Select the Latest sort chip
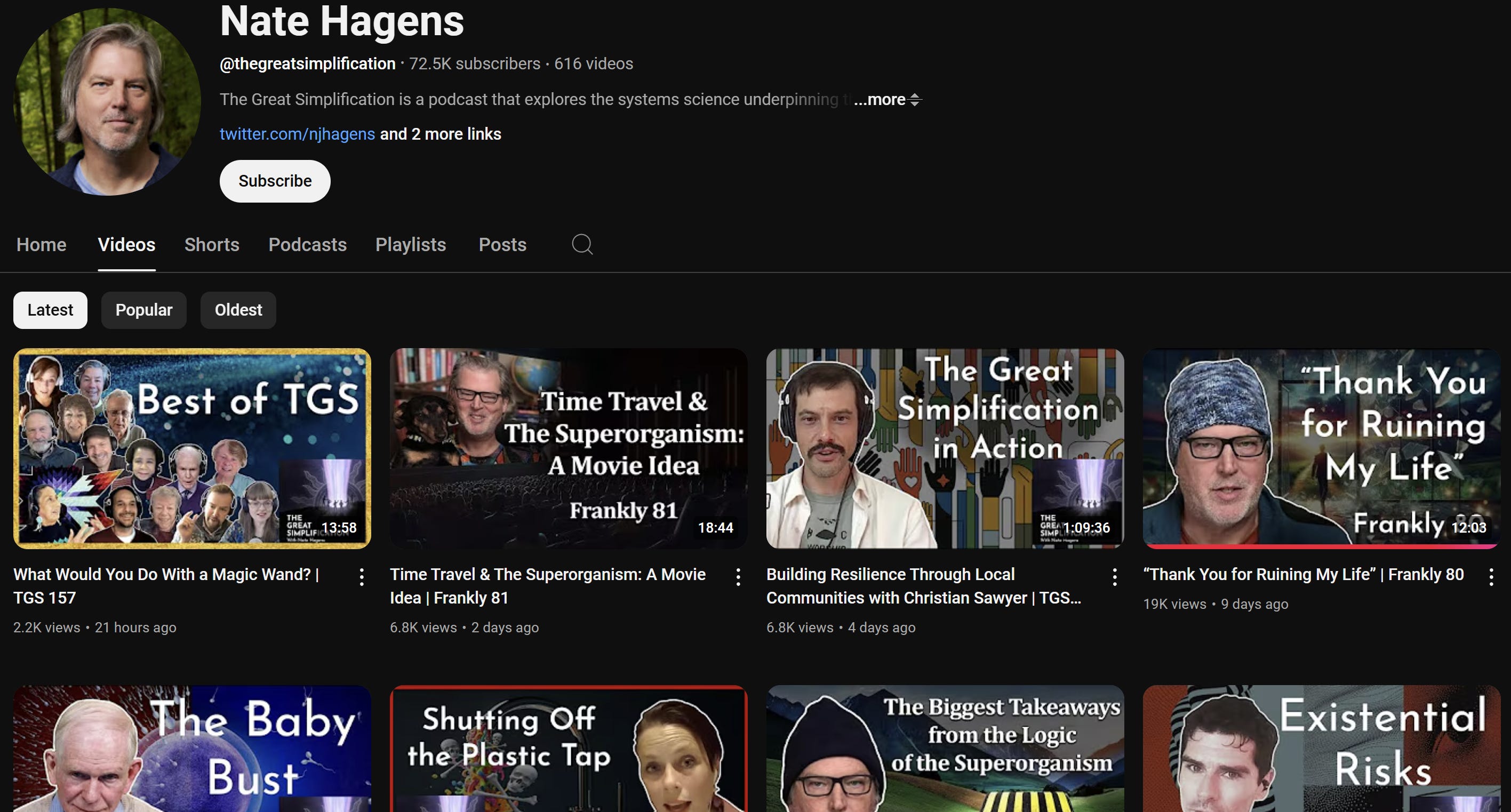 (51, 310)
